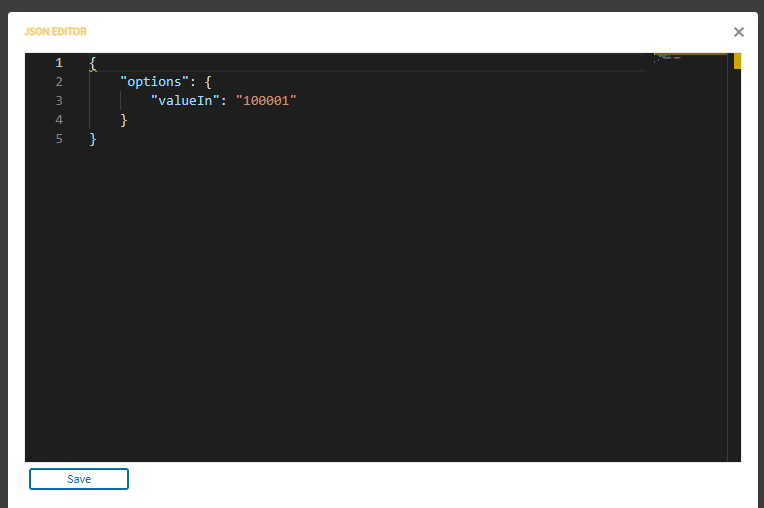Save the JSON changes
This screenshot has width=764, height=508.
pos(79,479)
